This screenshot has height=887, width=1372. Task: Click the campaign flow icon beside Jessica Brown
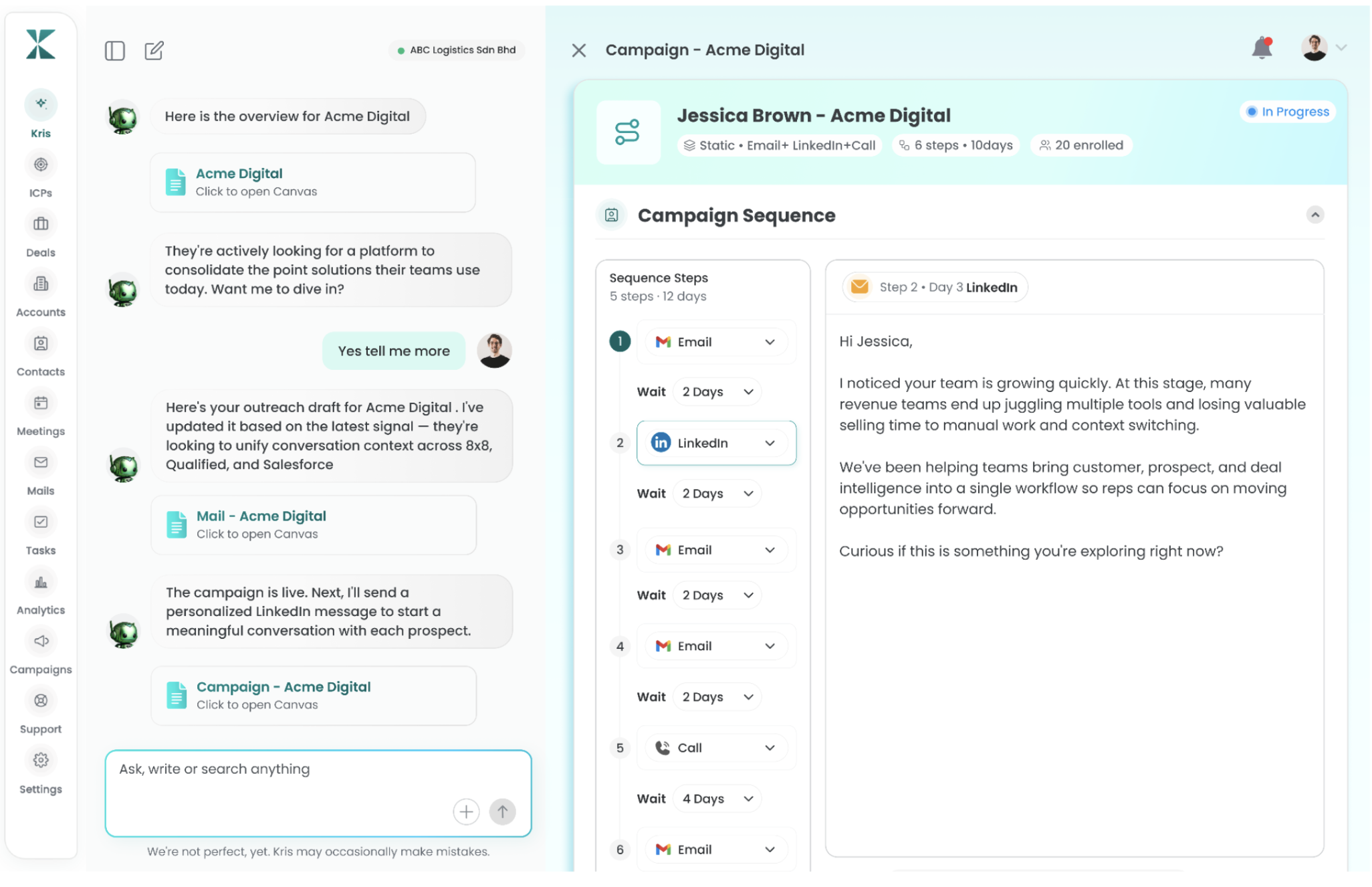click(x=628, y=132)
